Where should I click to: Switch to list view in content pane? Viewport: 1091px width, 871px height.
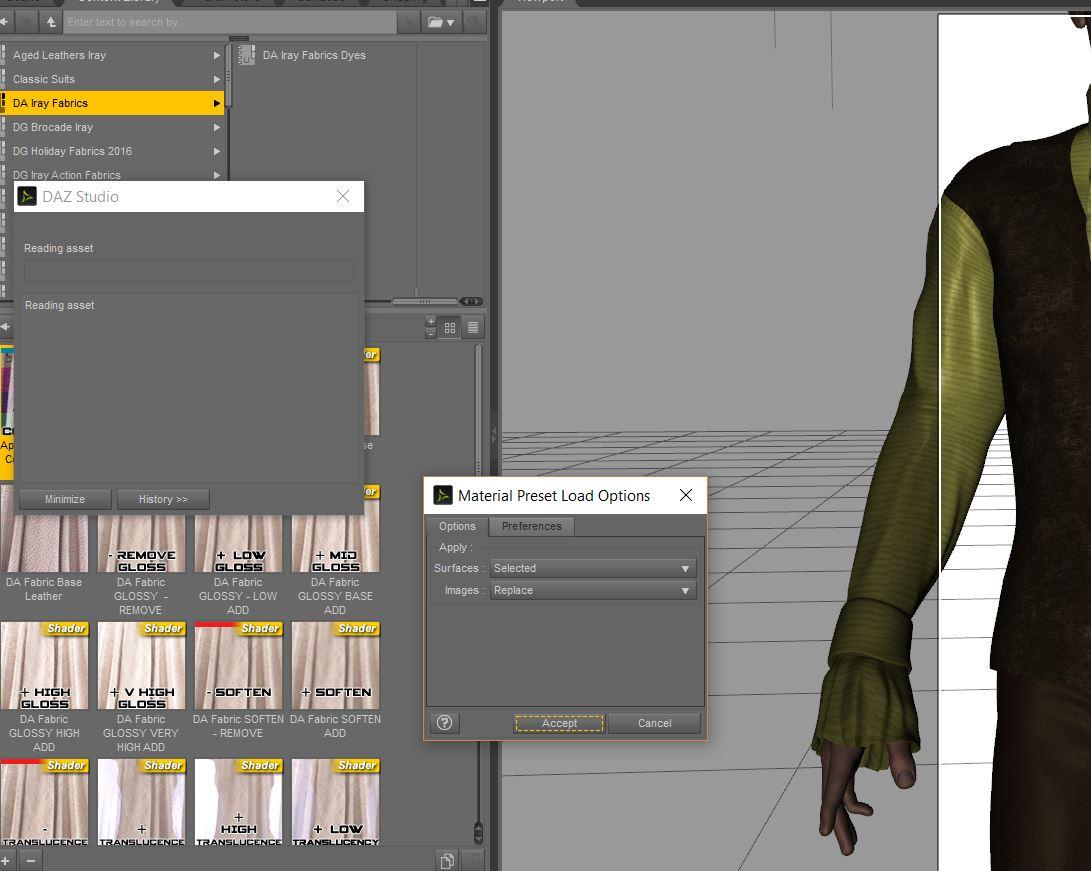point(472,328)
